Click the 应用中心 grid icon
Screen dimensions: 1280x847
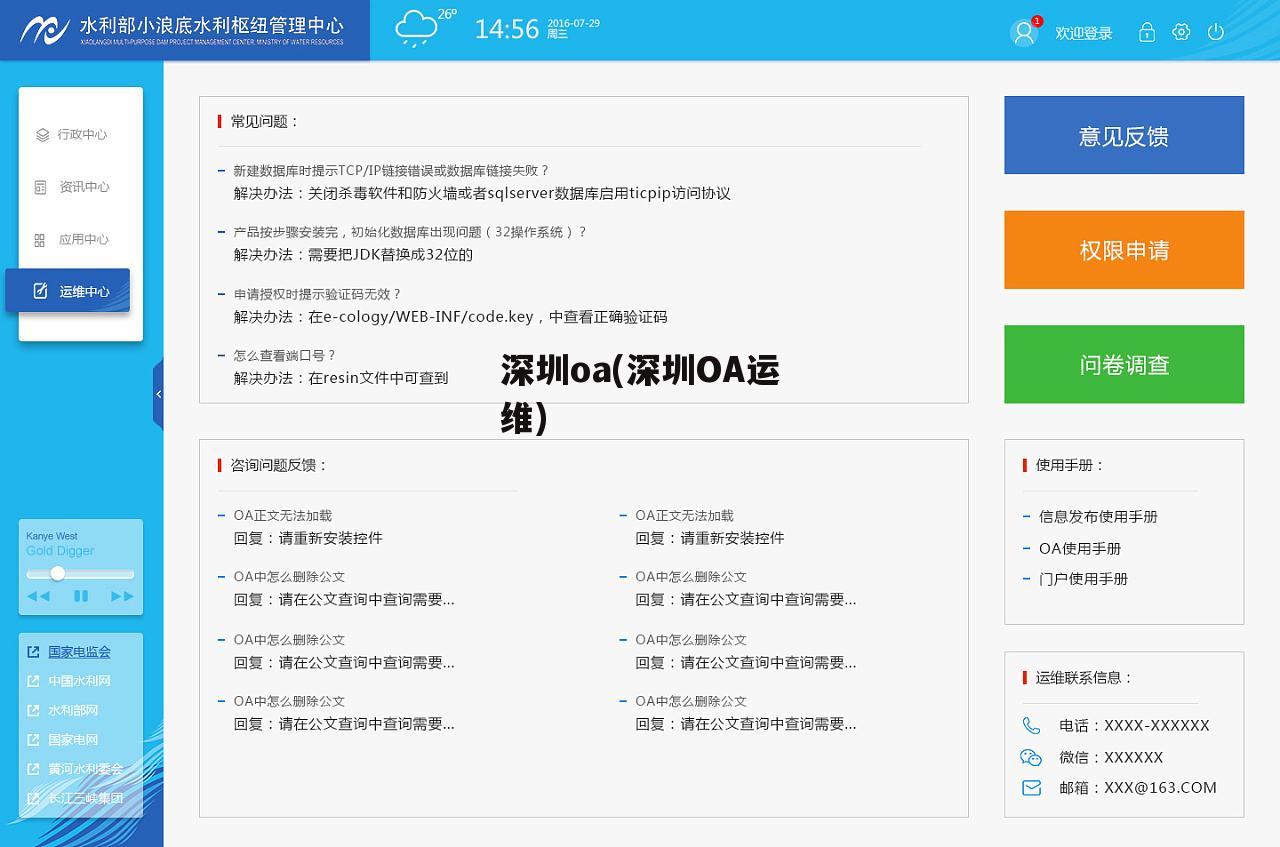(x=40, y=240)
